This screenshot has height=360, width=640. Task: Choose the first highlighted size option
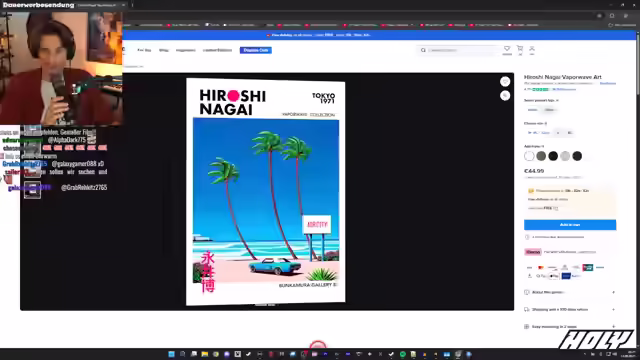pos(539,133)
